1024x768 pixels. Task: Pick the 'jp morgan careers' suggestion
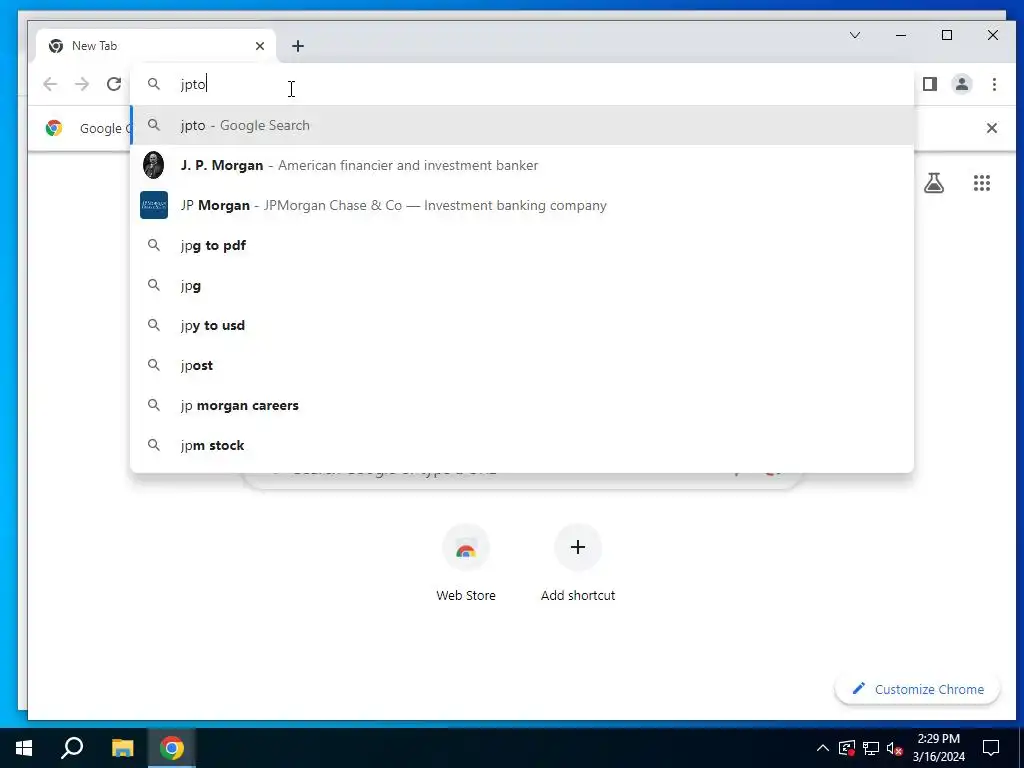pos(522,406)
